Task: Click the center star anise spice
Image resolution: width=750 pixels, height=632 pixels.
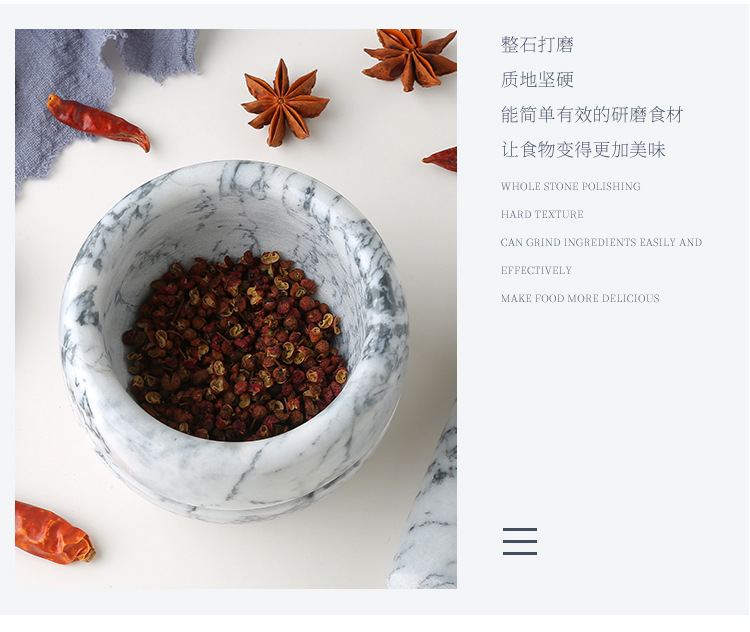Action: pos(285,103)
